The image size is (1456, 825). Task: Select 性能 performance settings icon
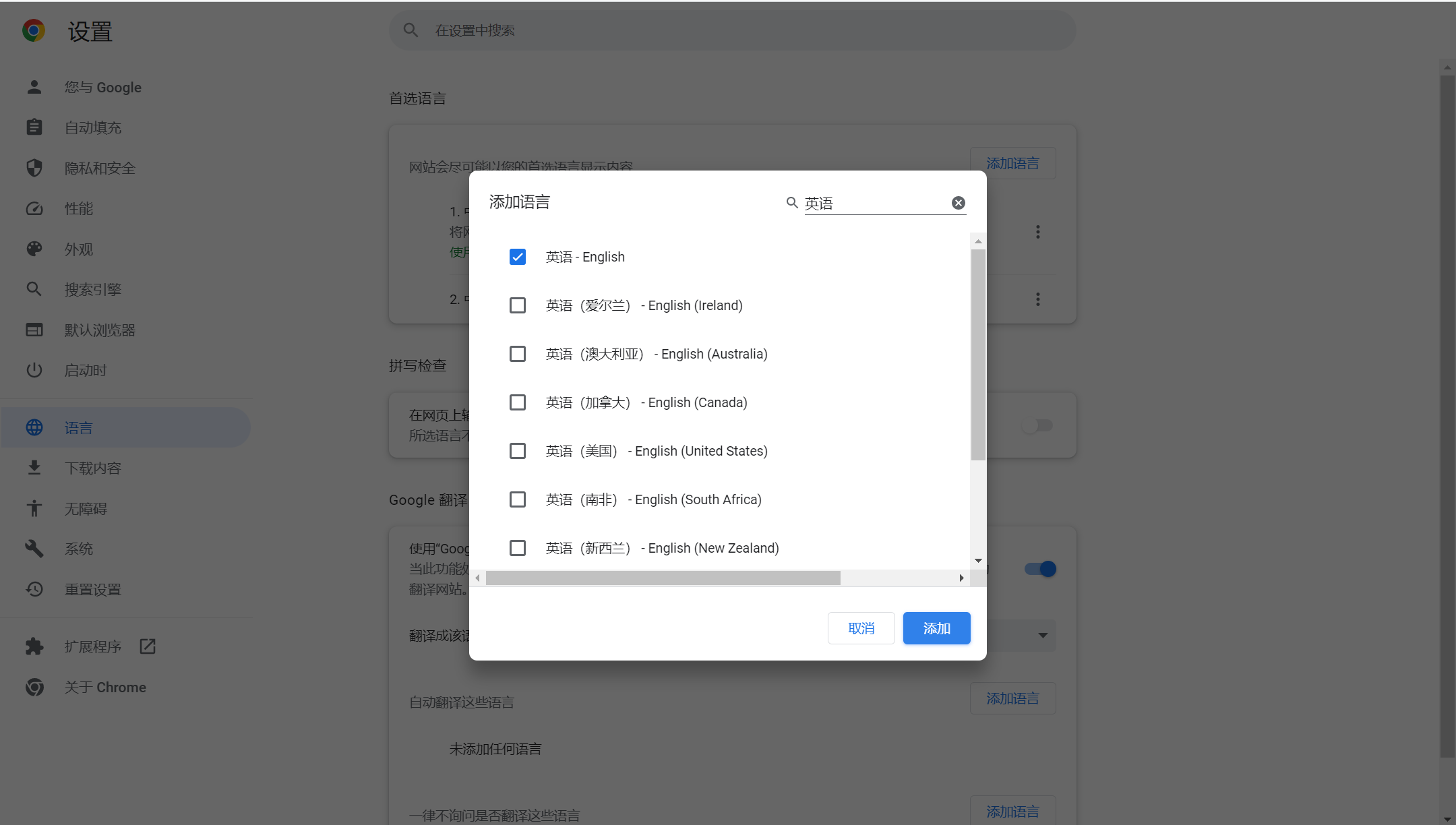[34, 208]
